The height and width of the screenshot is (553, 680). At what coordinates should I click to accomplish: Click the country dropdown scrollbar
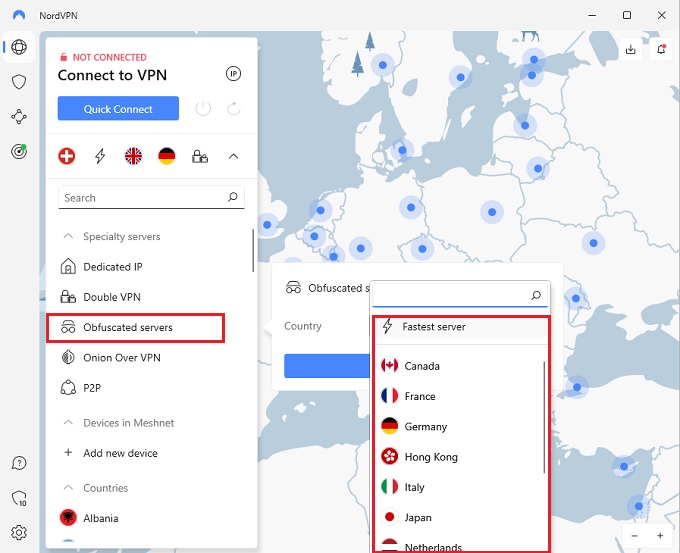point(544,417)
